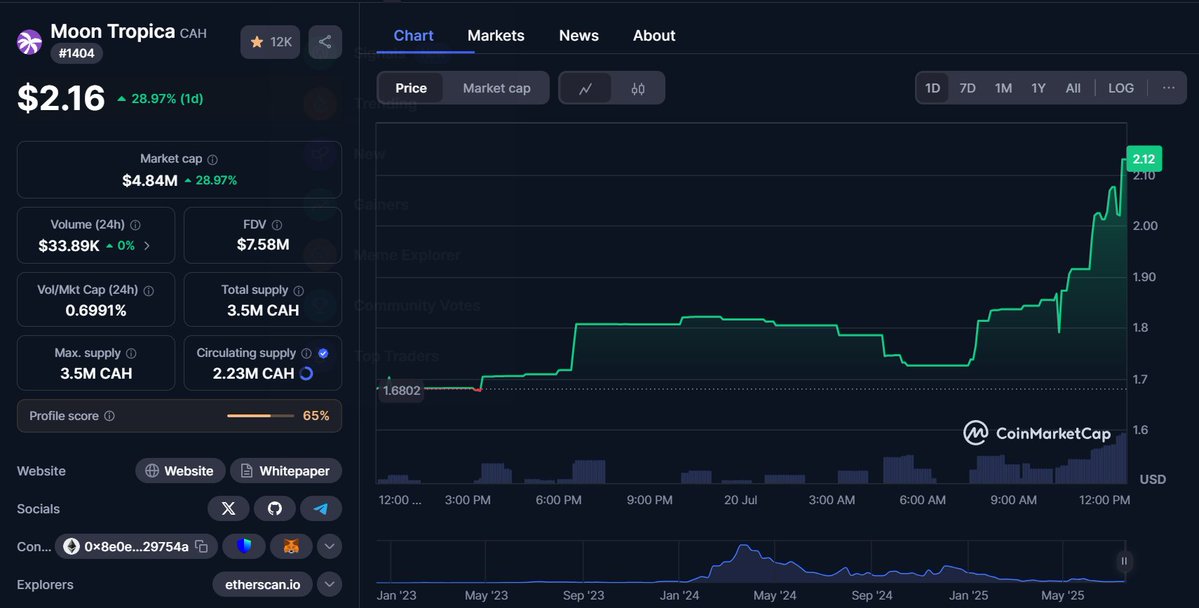Toggle LOG scale on chart
The image size is (1199, 608).
point(1121,88)
